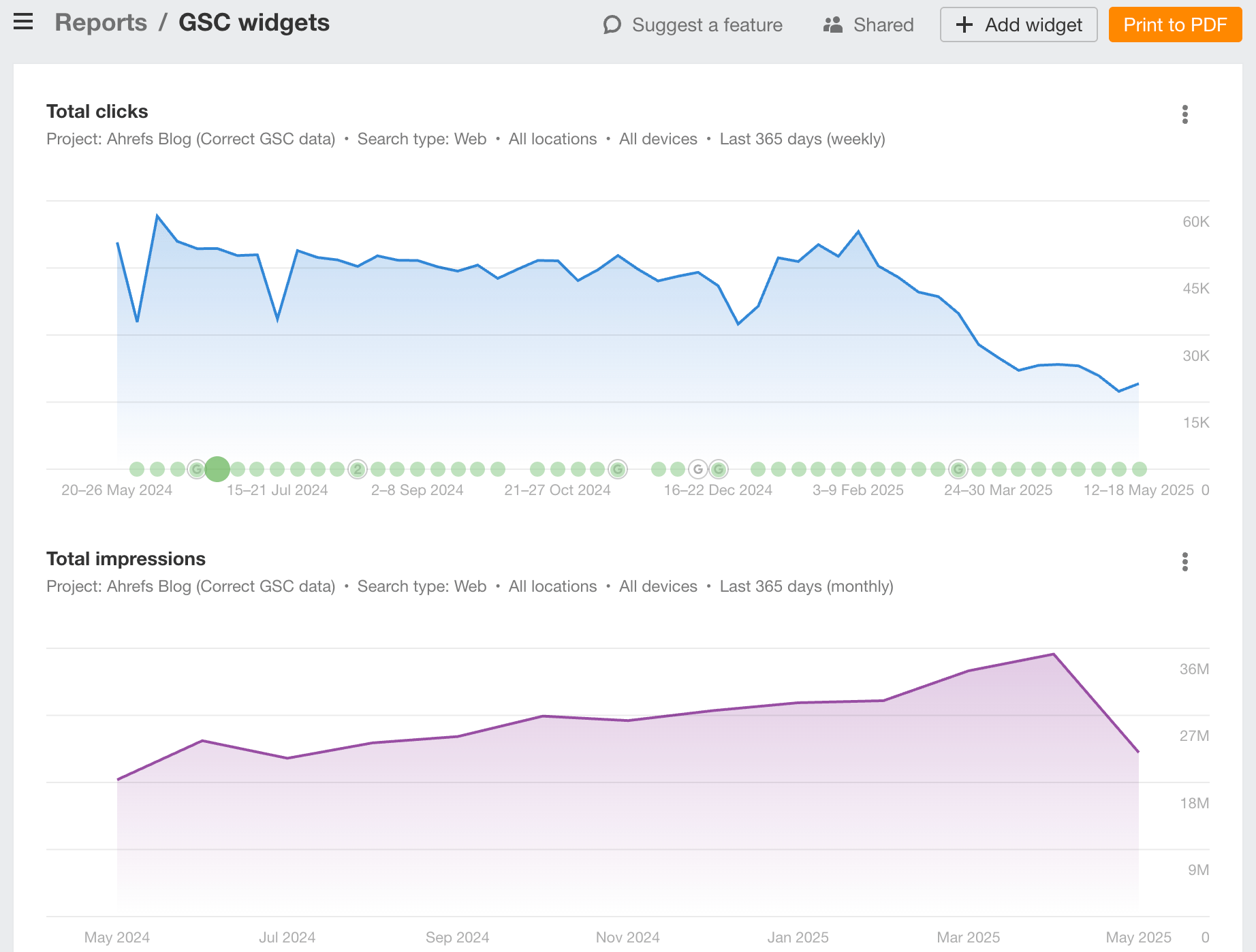
Task: Click the first green dot on the clicks timeline
Action: point(137,469)
